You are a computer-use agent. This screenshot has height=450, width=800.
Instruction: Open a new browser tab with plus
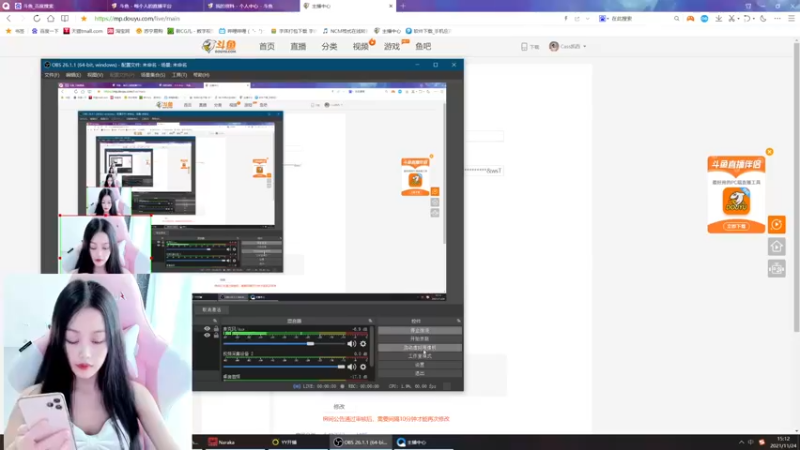[x=403, y=6]
